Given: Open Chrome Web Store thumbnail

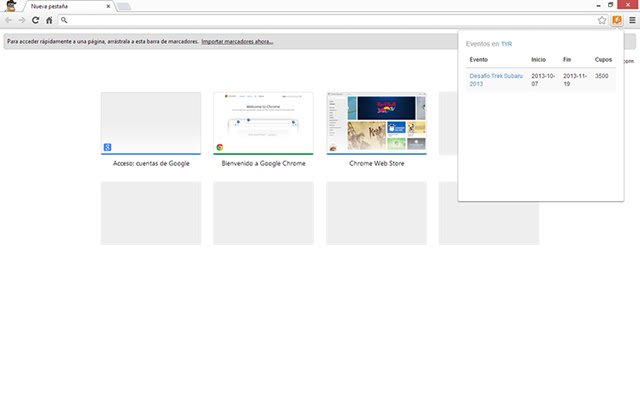Looking at the screenshot, I should [376, 123].
